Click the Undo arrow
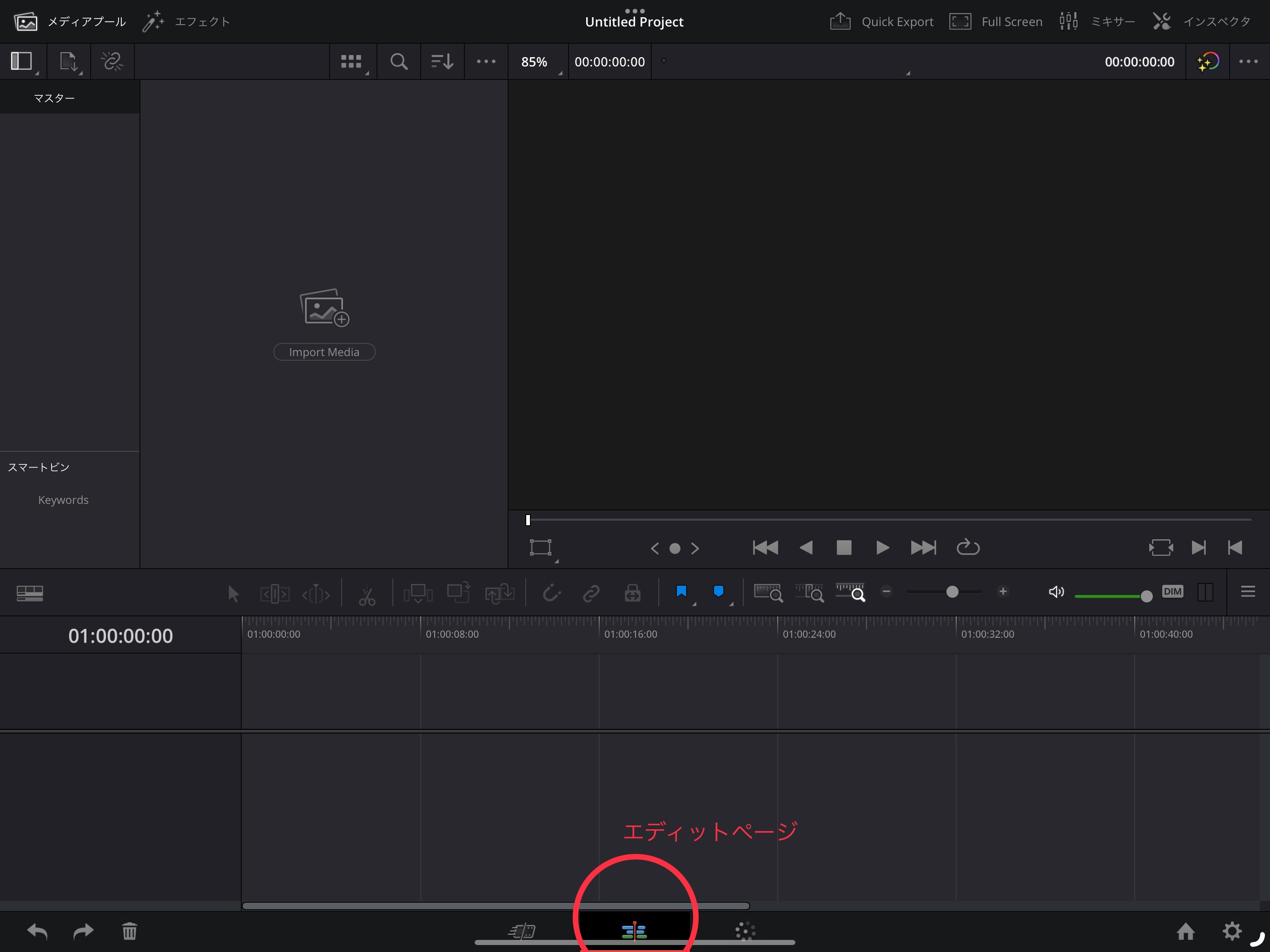1270x952 pixels. click(37, 932)
